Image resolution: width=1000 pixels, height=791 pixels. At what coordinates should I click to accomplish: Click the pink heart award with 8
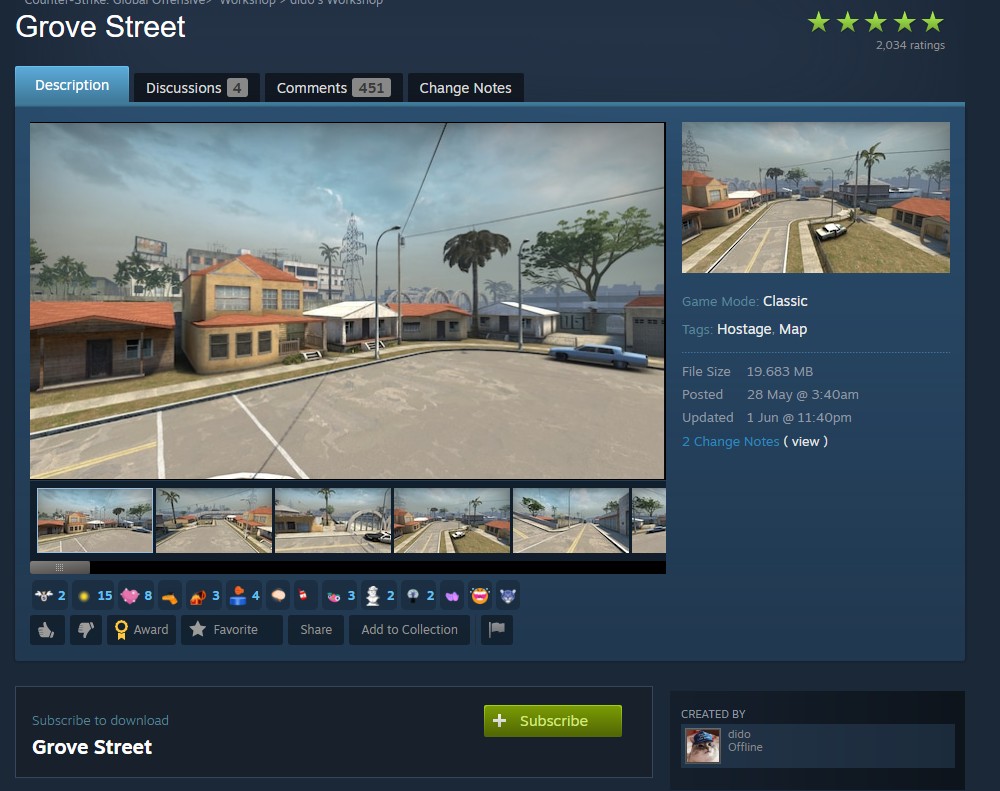pyautogui.click(x=135, y=596)
